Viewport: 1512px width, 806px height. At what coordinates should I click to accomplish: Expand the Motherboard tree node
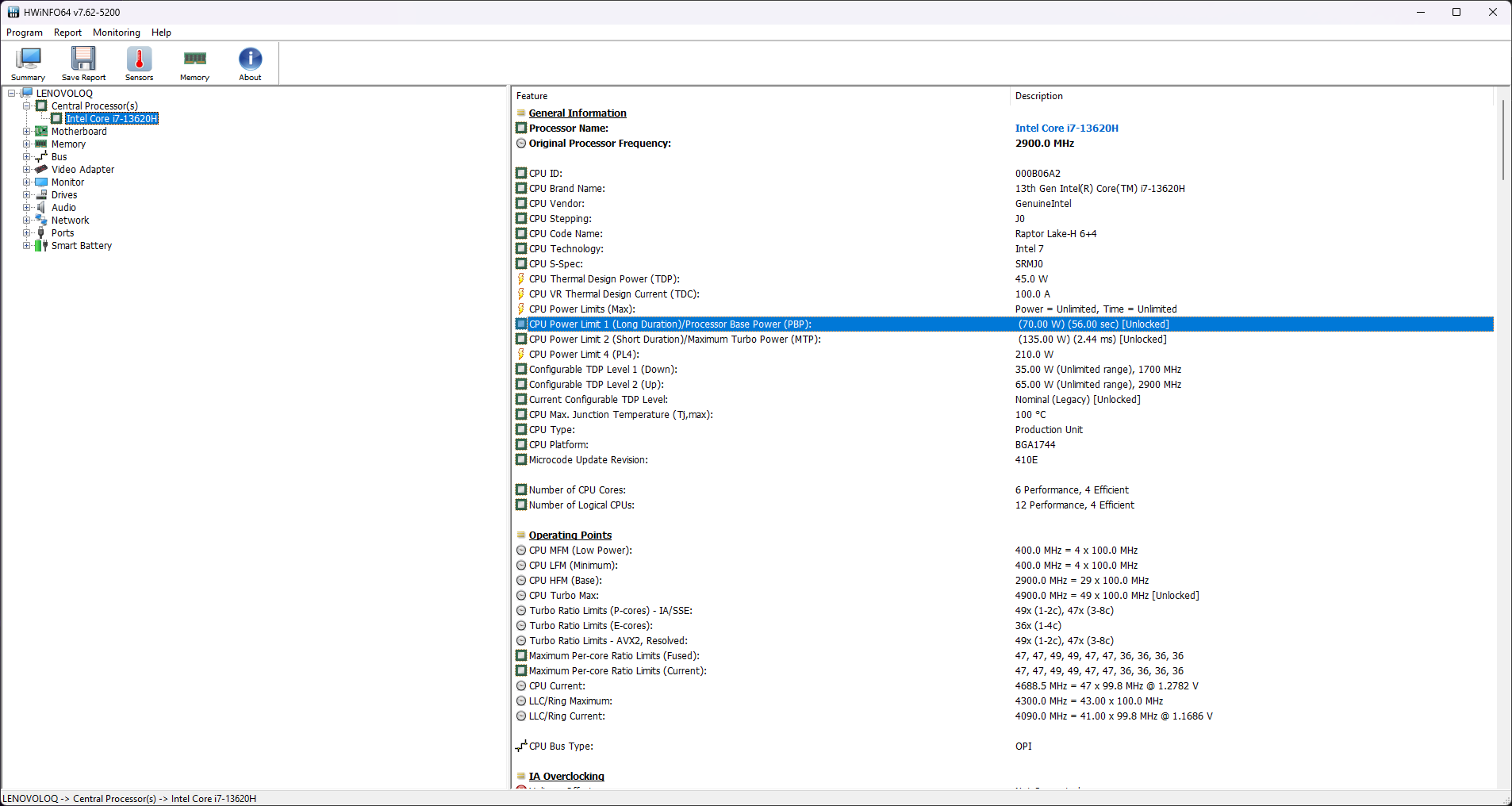(x=26, y=132)
